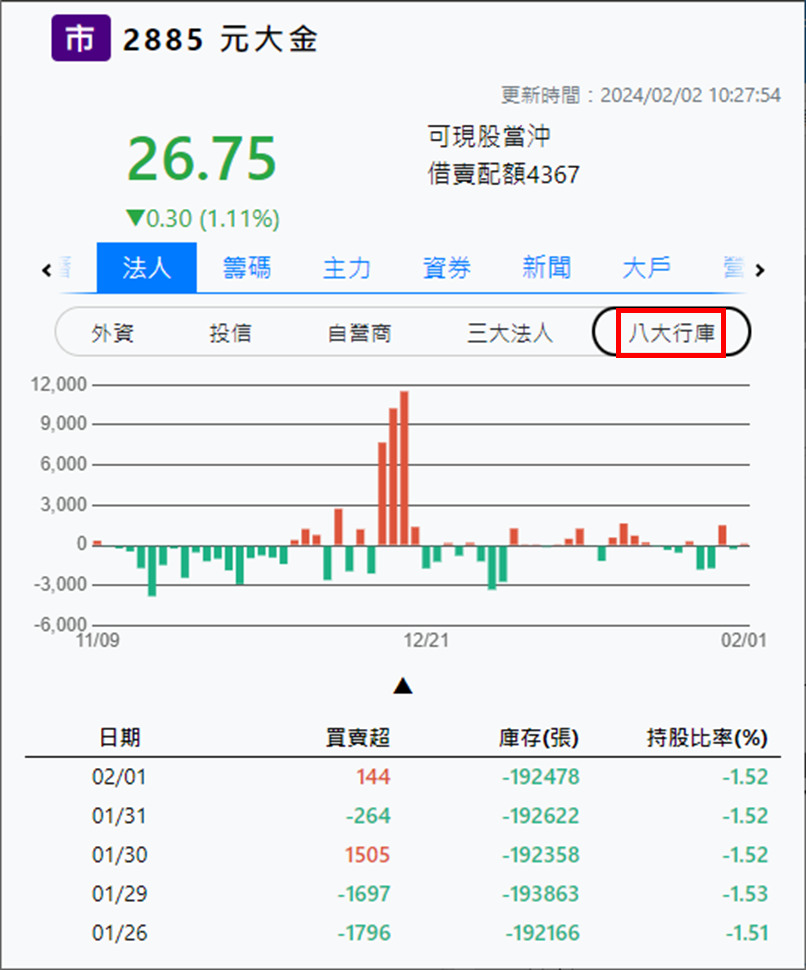Click the inventory value -192622
806x970 pixels.
(x=541, y=816)
